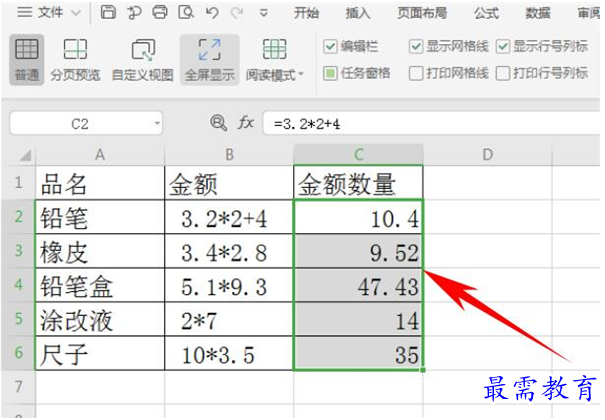Select row 1 header

(19, 182)
